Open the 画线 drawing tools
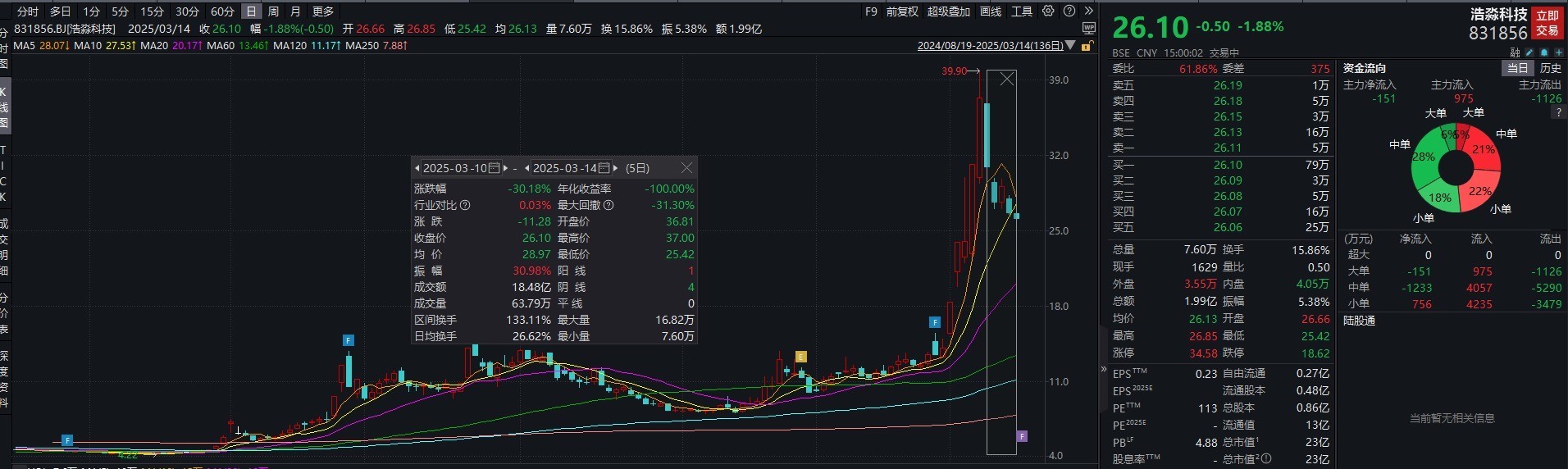1568x469 pixels. pyautogui.click(x=991, y=11)
